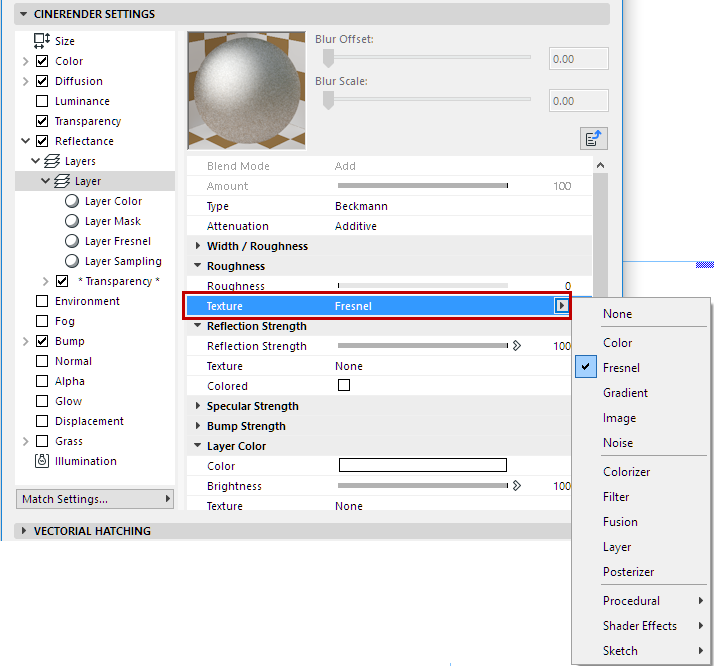Tick the Colored checkbox

[x=344, y=386]
